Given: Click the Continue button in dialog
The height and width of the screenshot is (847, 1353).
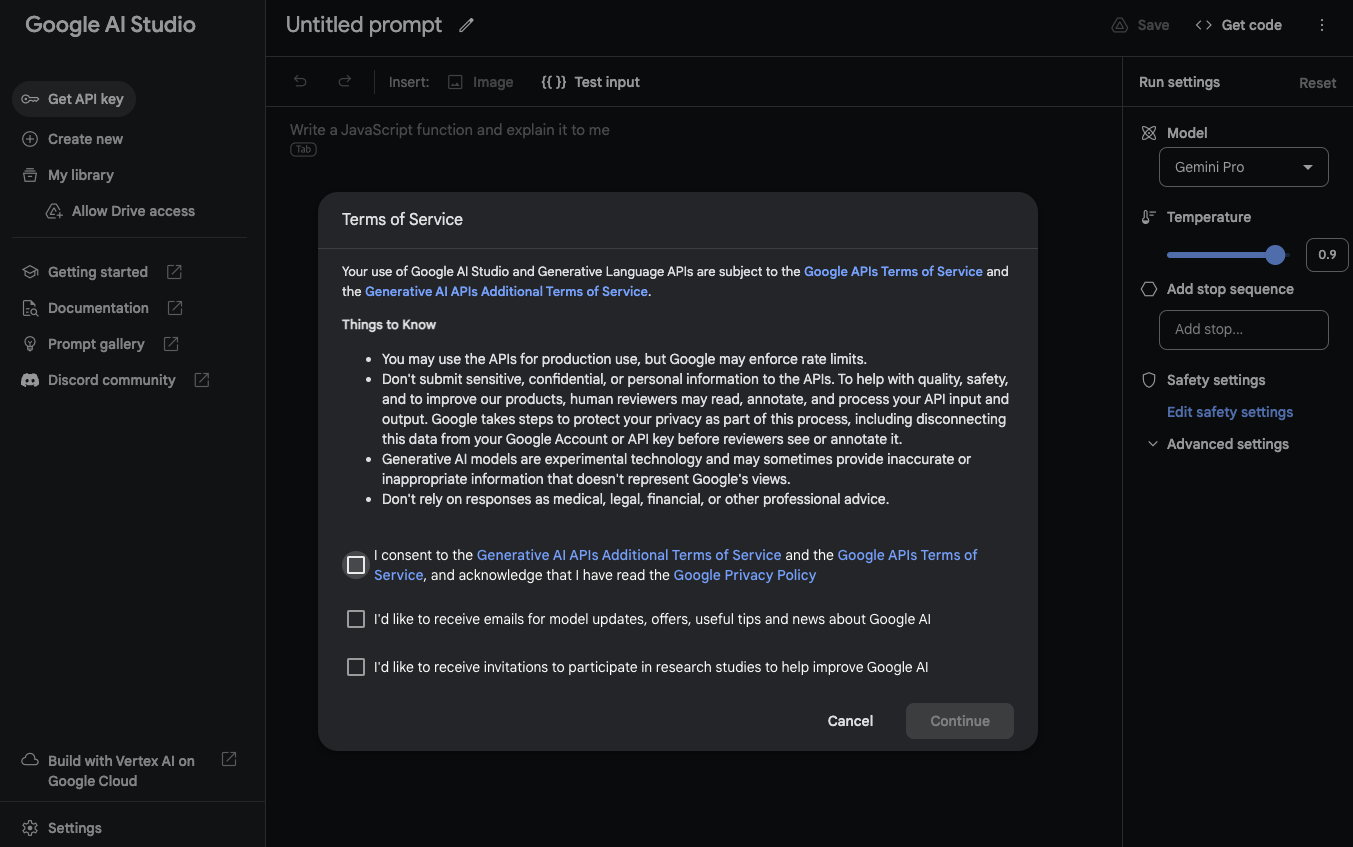Looking at the screenshot, I should [960, 721].
